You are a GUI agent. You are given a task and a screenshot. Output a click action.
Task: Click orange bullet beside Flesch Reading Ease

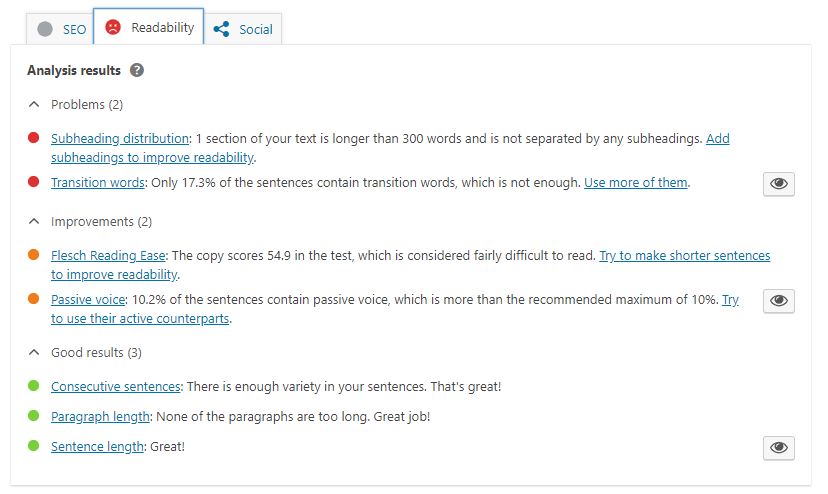[34, 256]
